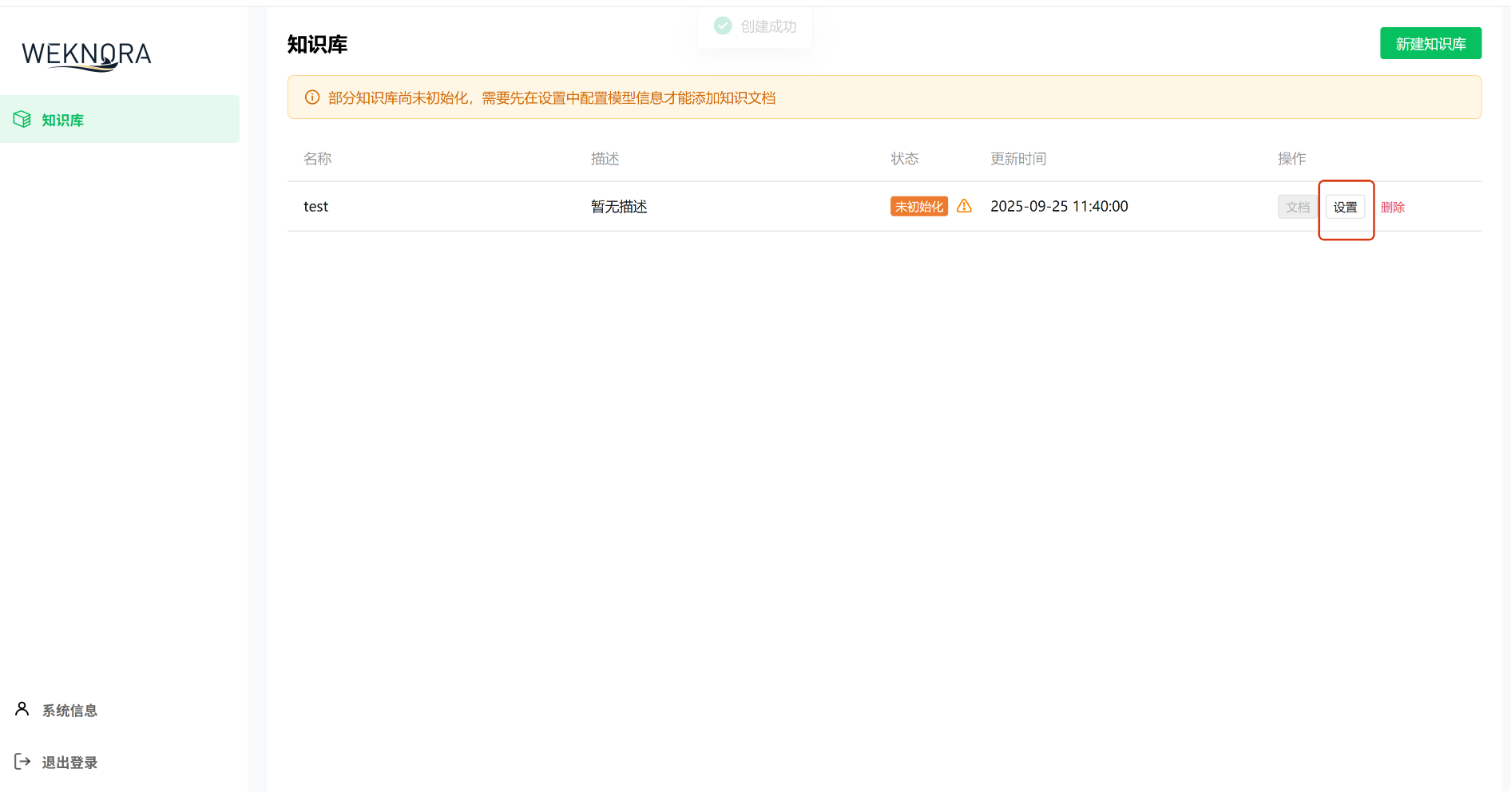Select 知识库 in the left sidebar

[x=60, y=119]
